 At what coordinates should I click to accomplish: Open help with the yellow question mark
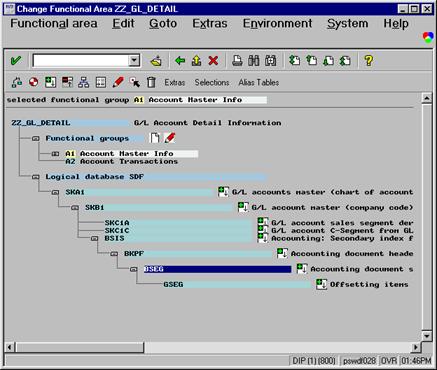coord(368,61)
